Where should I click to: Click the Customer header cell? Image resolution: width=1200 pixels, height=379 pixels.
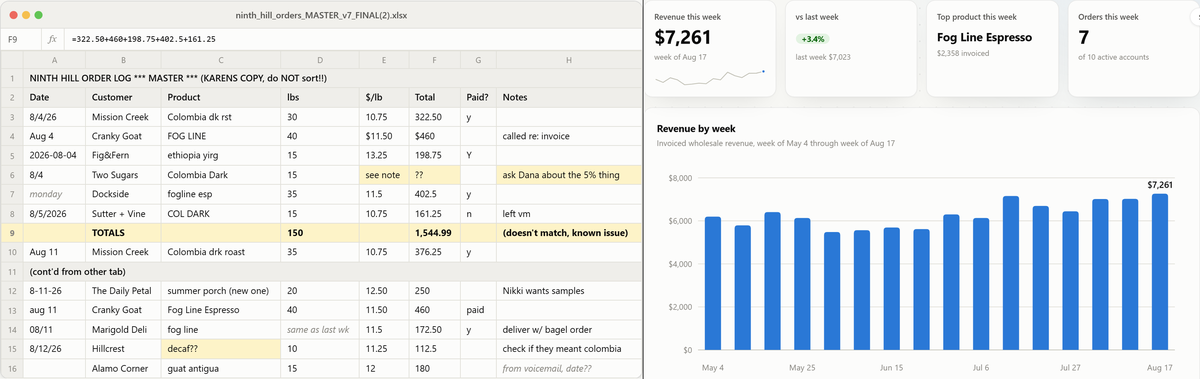point(124,97)
